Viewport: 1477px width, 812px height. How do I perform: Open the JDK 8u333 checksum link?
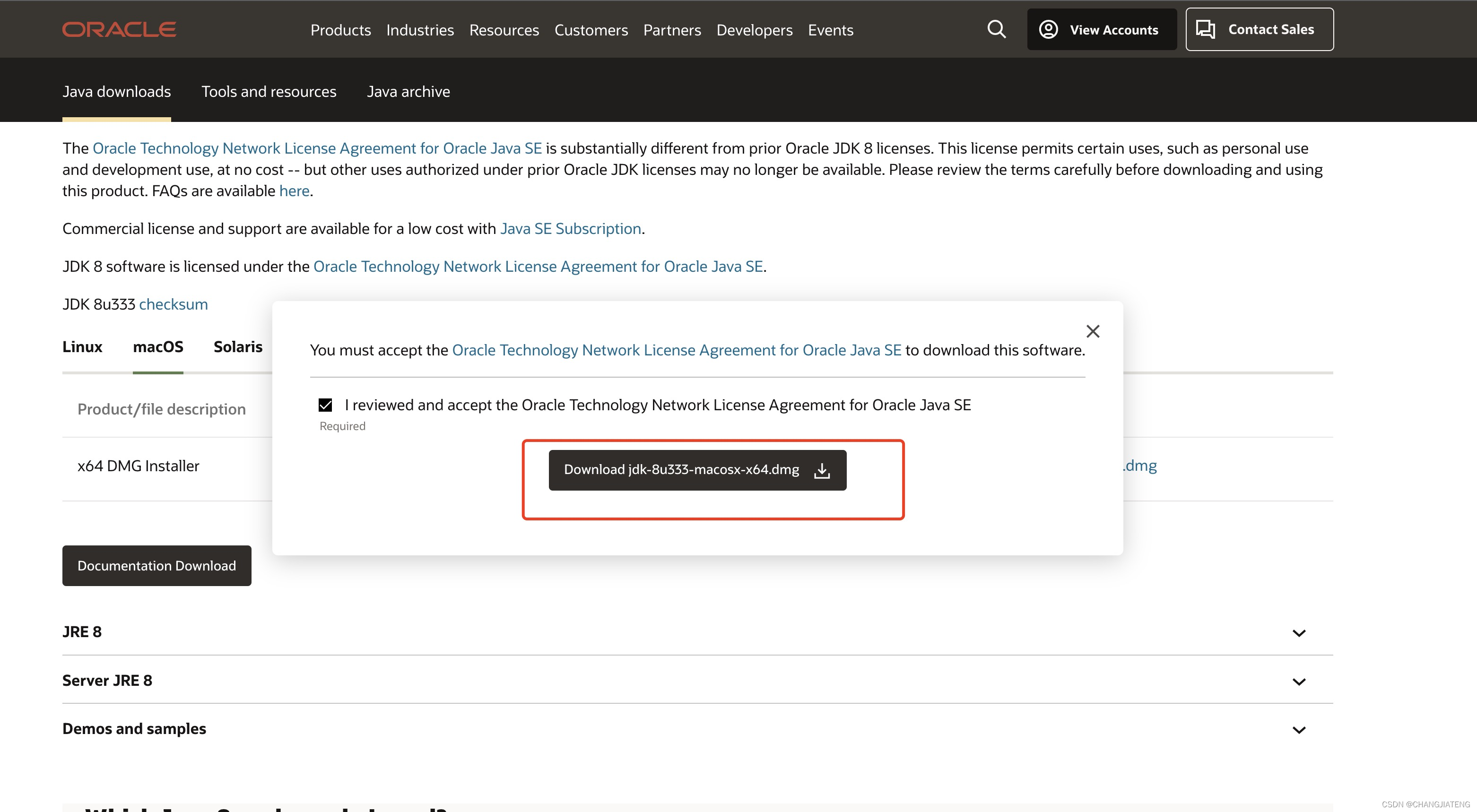(173, 304)
